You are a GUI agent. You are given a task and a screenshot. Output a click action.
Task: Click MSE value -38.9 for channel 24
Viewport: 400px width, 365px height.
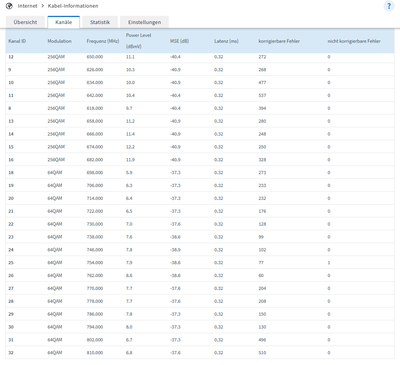point(175,250)
